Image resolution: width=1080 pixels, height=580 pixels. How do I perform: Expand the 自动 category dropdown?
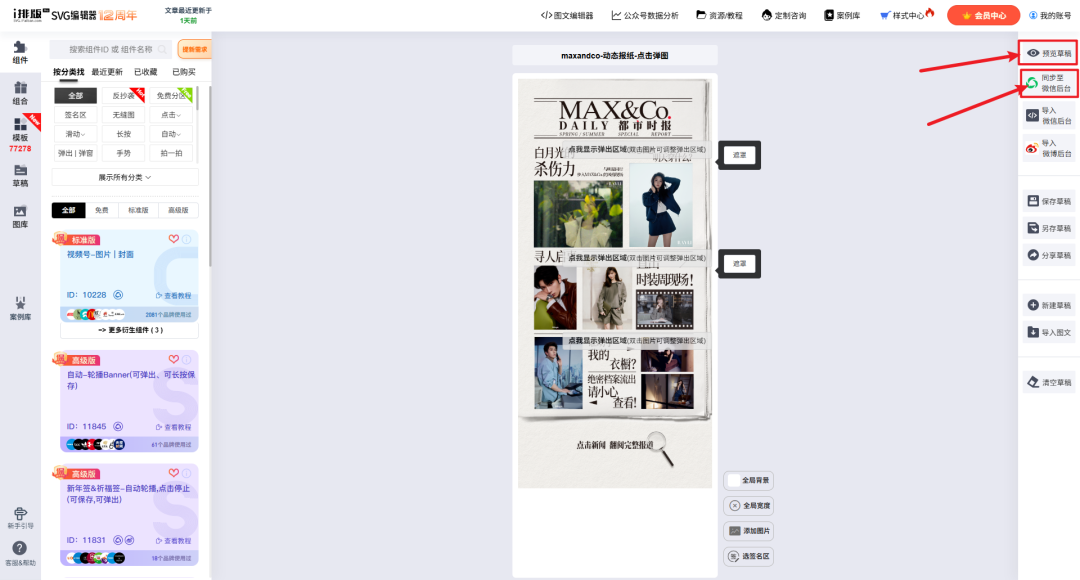click(x=171, y=134)
